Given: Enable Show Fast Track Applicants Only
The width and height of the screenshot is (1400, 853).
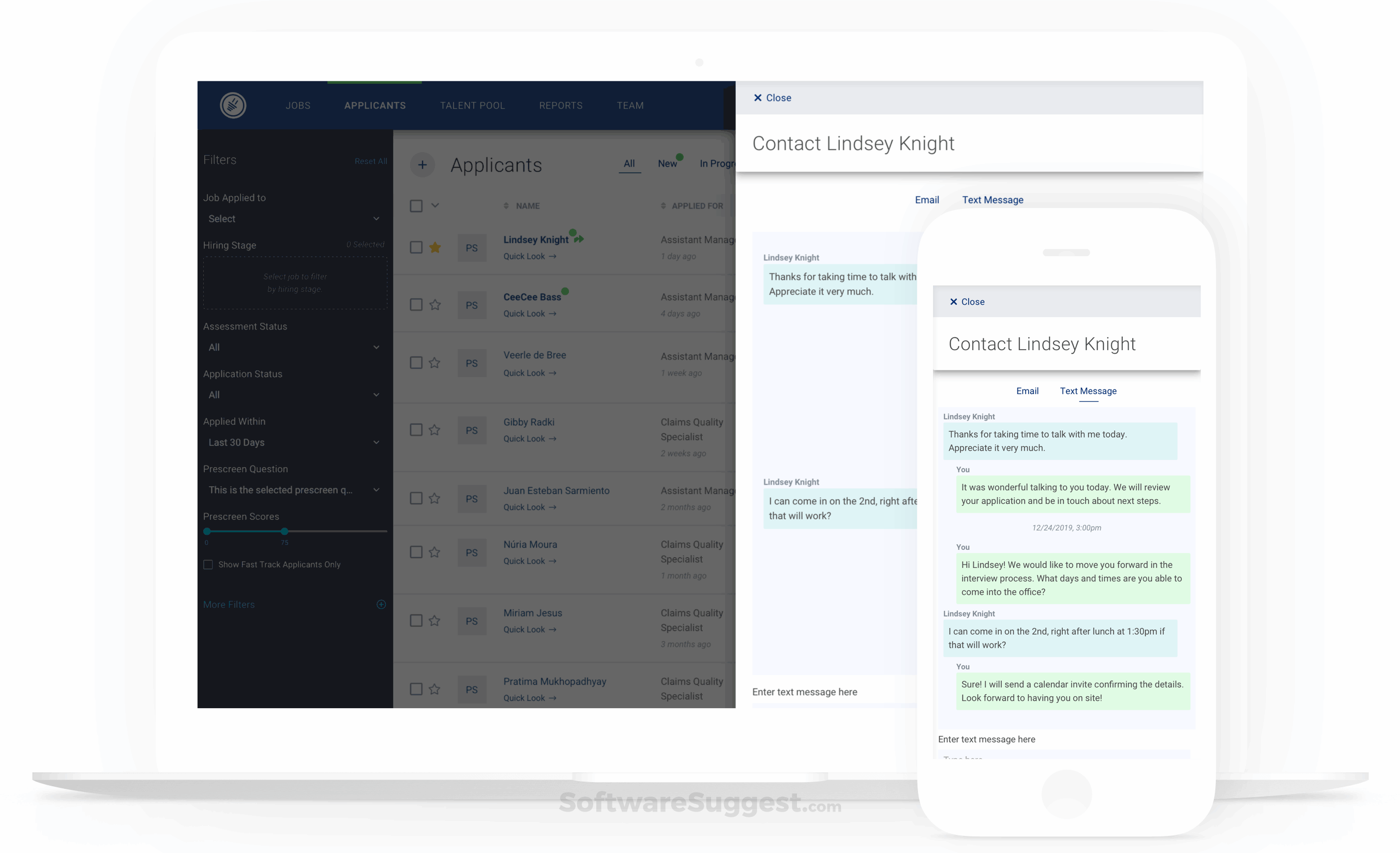Looking at the screenshot, I should (208, 564).
